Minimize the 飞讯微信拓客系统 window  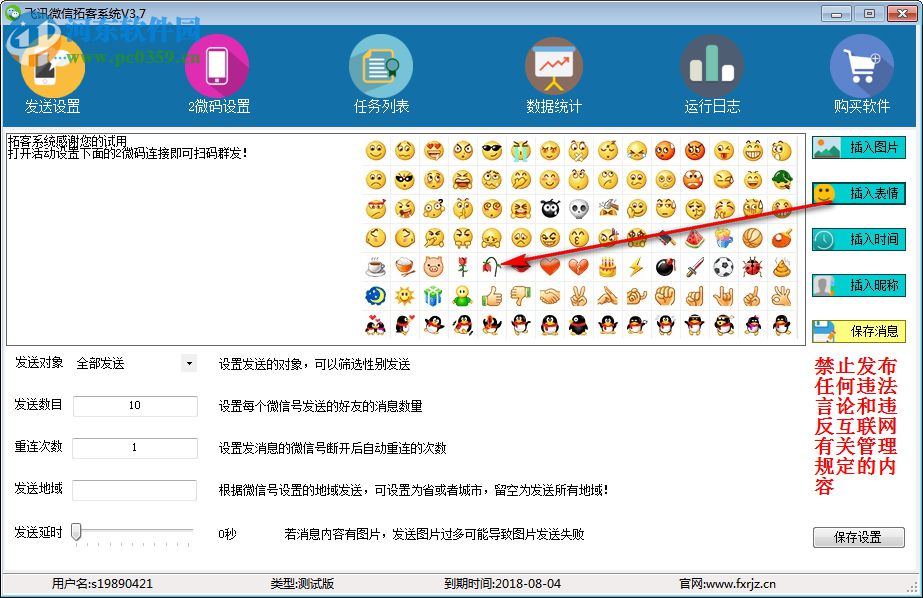pyautogui.click(x=836, y=14)
